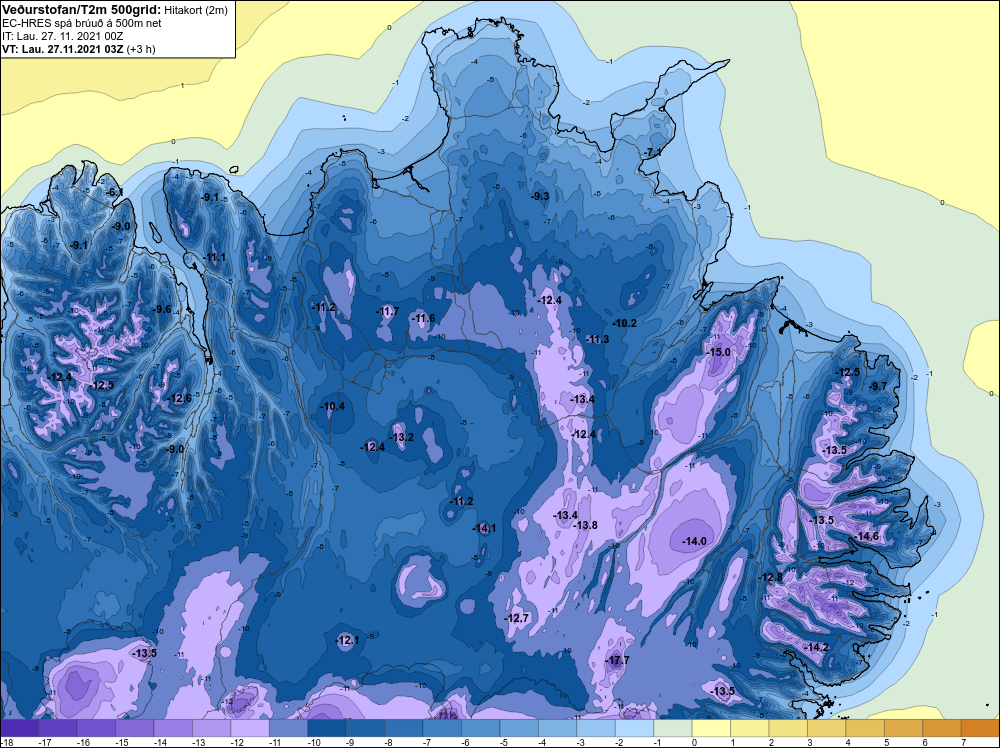Select the -10.2 temperature value
The width and height of the screenshot is (1000, 748).
pyautogui.click(x=625, y=323)
